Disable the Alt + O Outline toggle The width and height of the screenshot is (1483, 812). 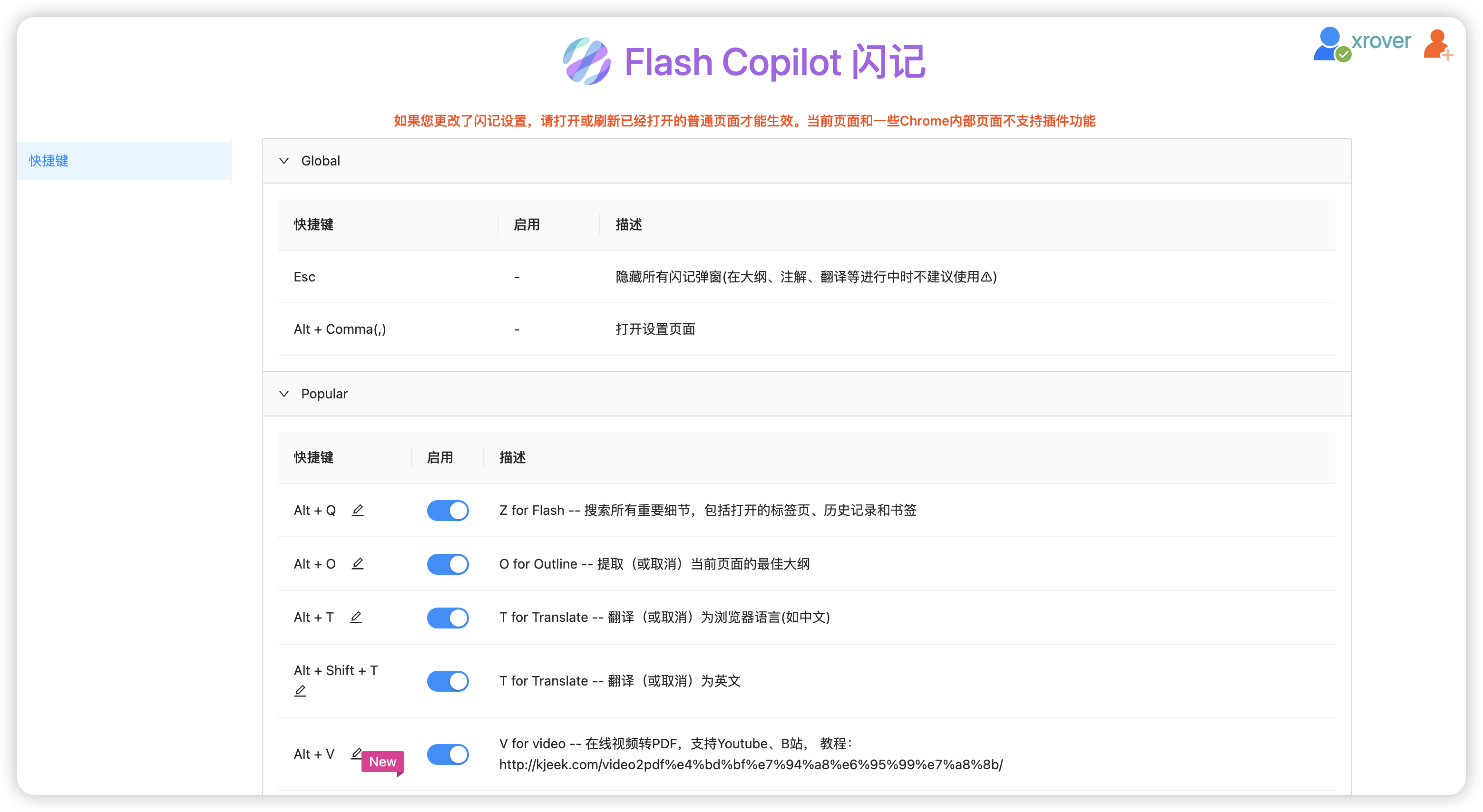(x=447, y=564)
